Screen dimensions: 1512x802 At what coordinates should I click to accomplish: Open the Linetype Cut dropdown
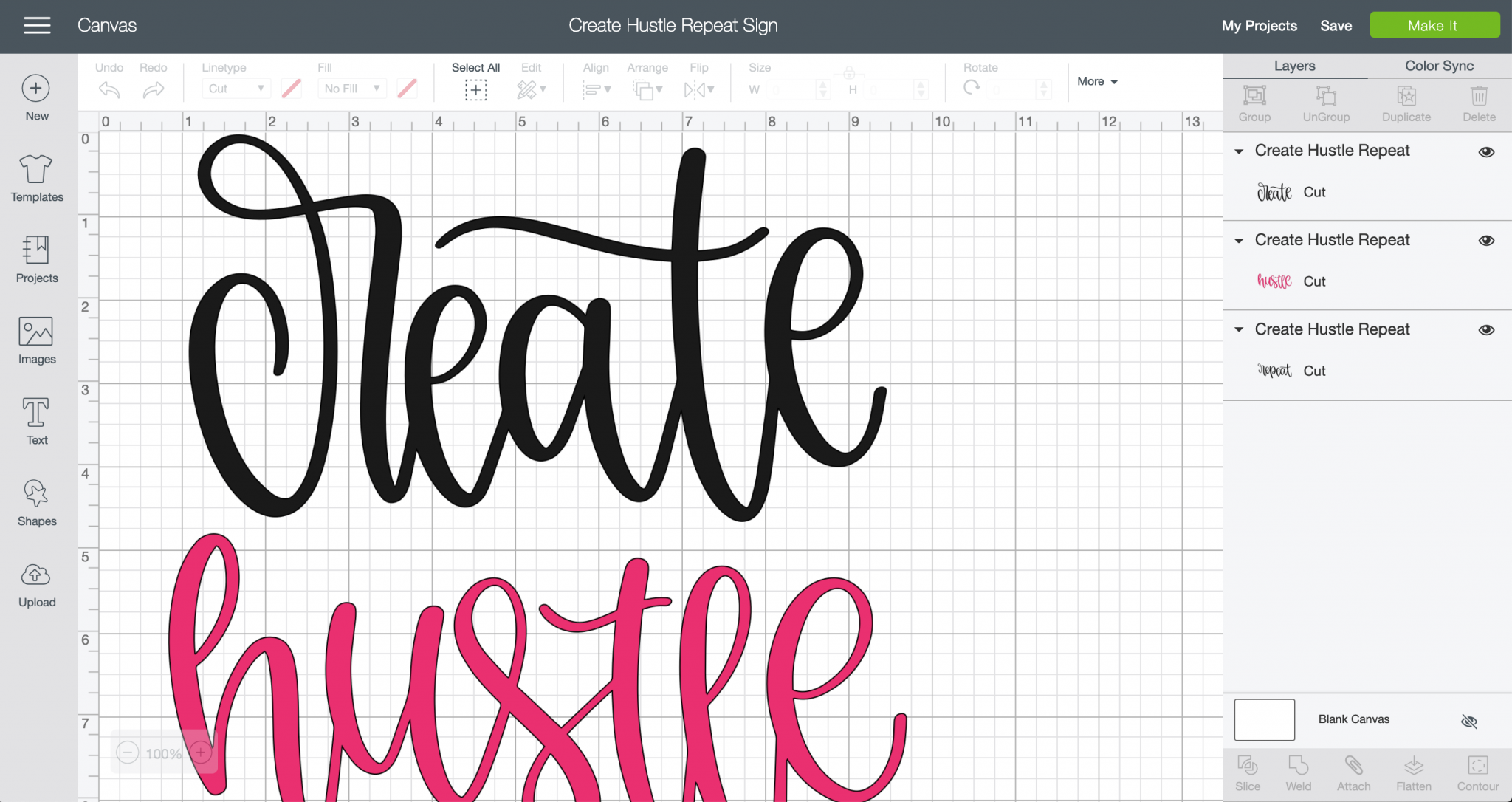235,89
